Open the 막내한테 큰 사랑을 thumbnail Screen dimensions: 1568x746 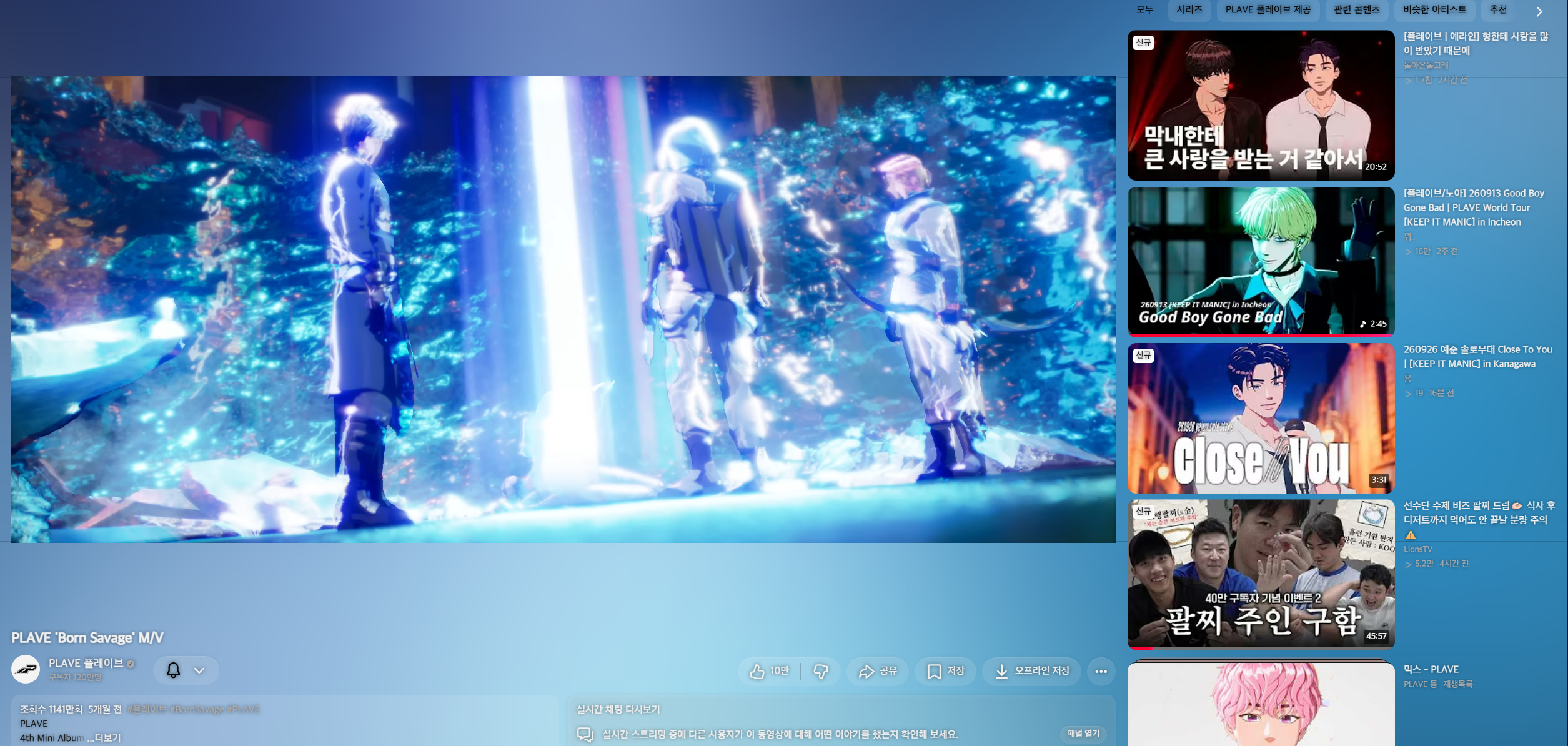pyautogui.click(x=1261, y=105)
